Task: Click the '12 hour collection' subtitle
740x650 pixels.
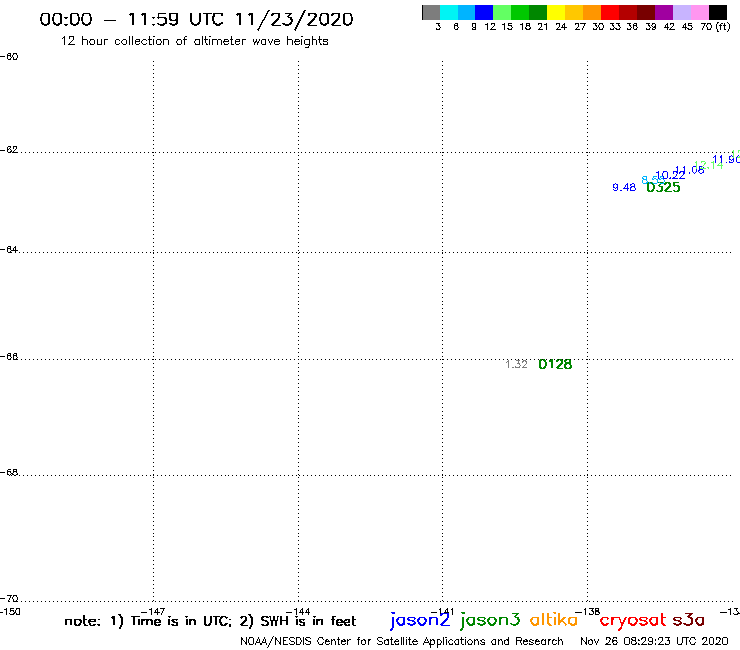Action: (194, 41)
